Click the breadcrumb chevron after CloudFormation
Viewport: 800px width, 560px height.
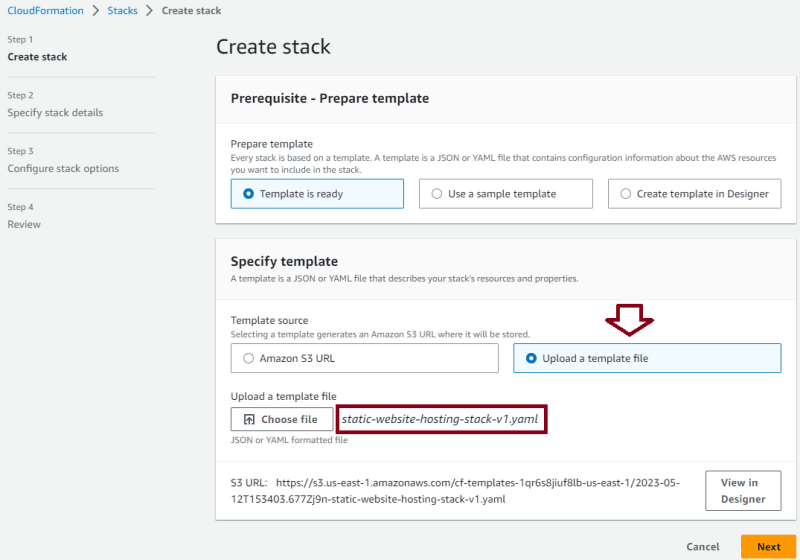[95, 11]
